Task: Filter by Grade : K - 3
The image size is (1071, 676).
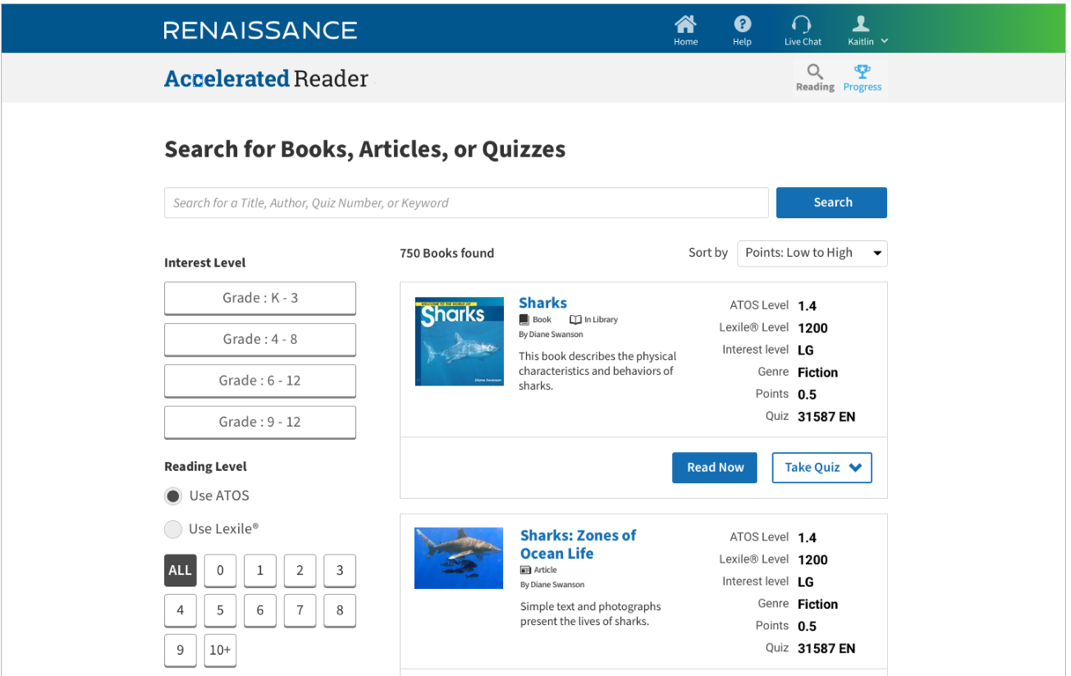Action: tap(260, 298)
